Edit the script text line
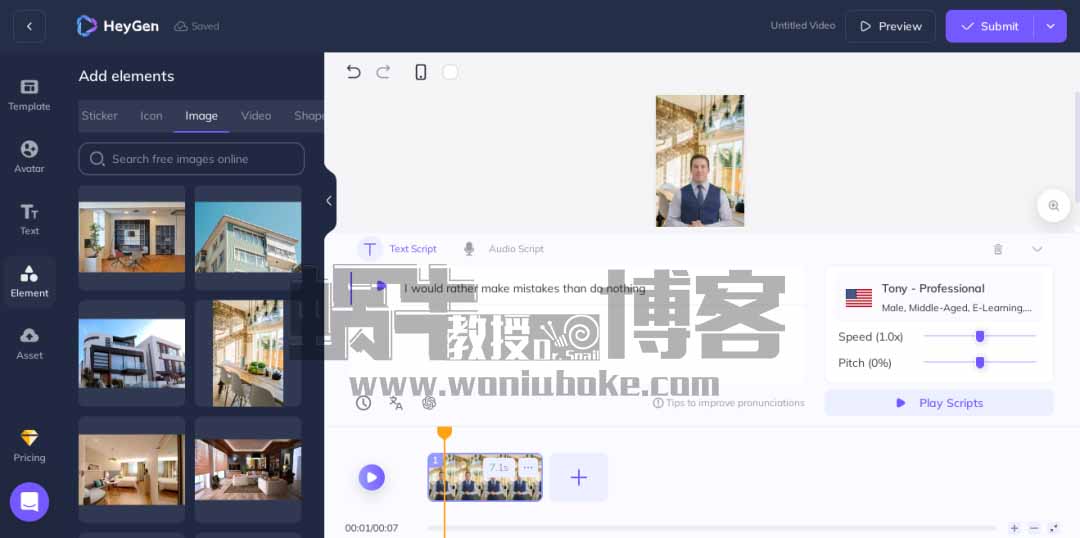Screen dimensions: 1080x538 pyautogui.click(x=524, y=288)
